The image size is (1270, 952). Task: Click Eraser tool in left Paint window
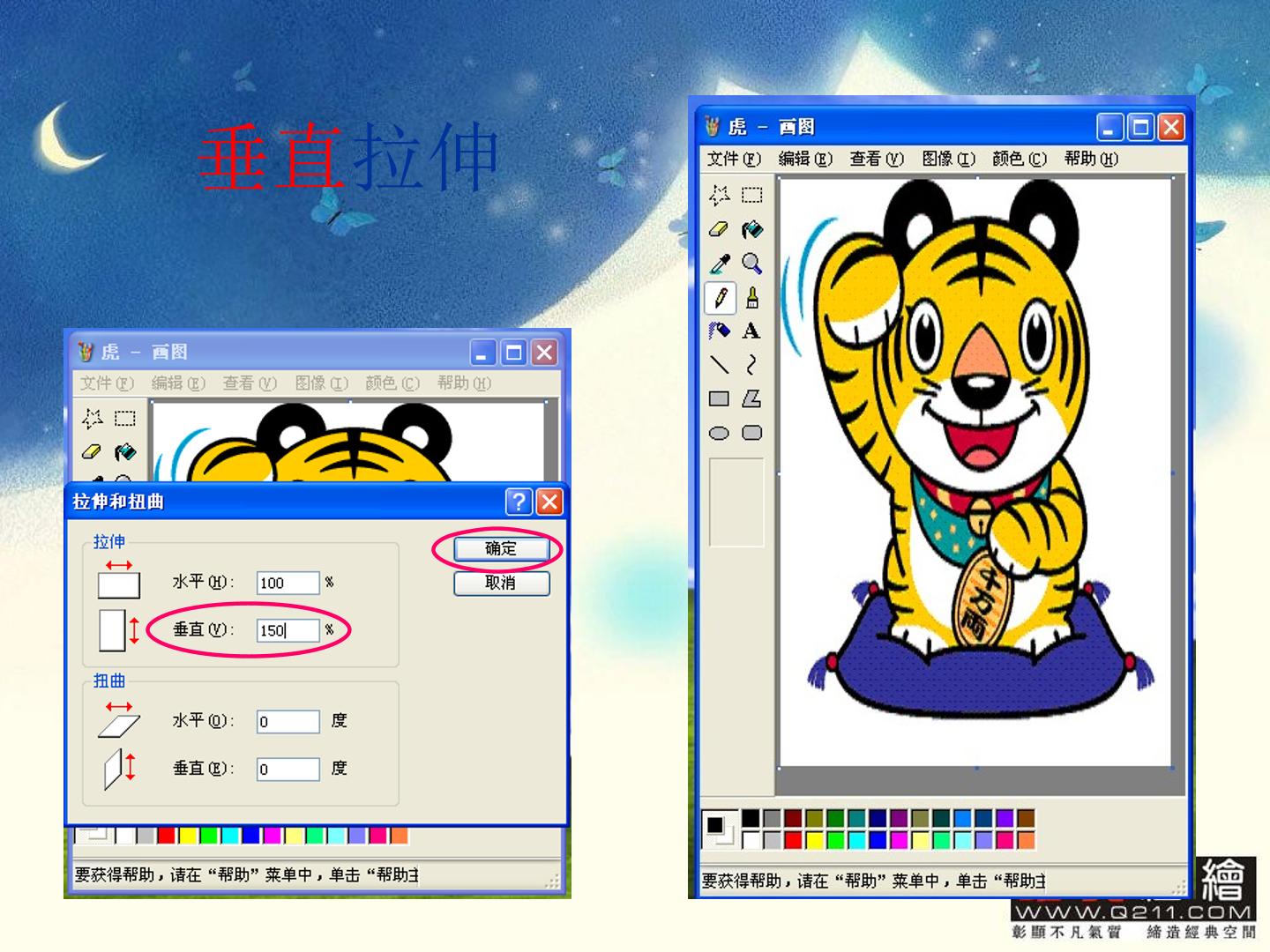93,452
